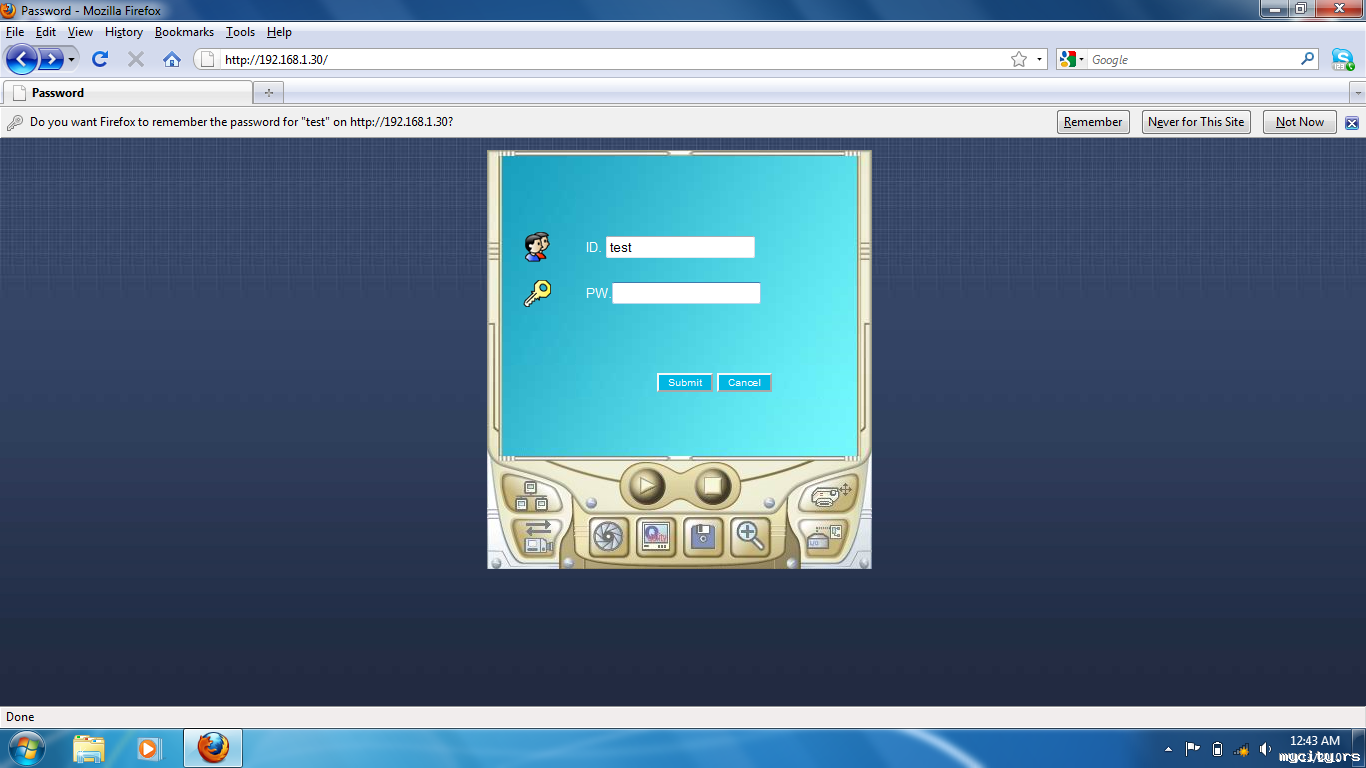The height and width of the screenshot is (768, 1366).
Task: Click Remember to save the password
Action: point(1093,122)
